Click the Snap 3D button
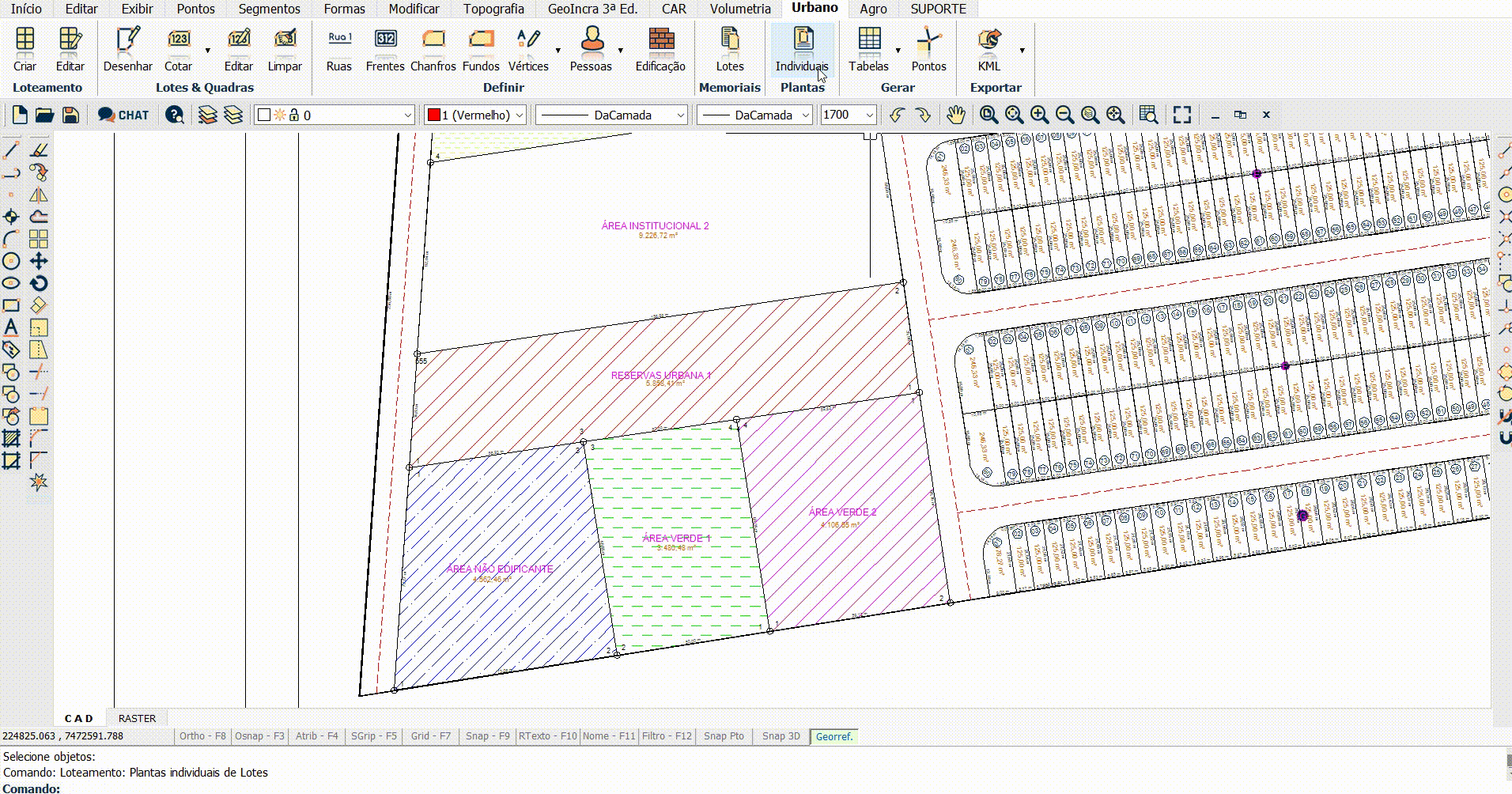Viewport: 1512px width, 794px height. click(781, 736)
